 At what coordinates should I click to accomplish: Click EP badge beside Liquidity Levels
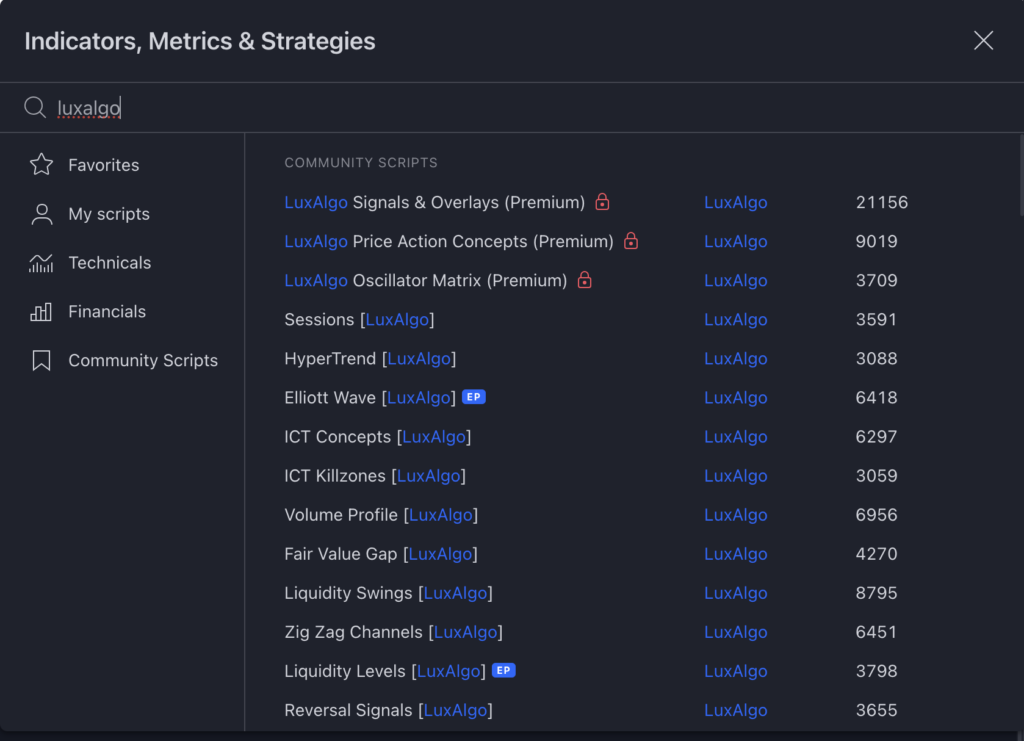click(x=504, y=670)
